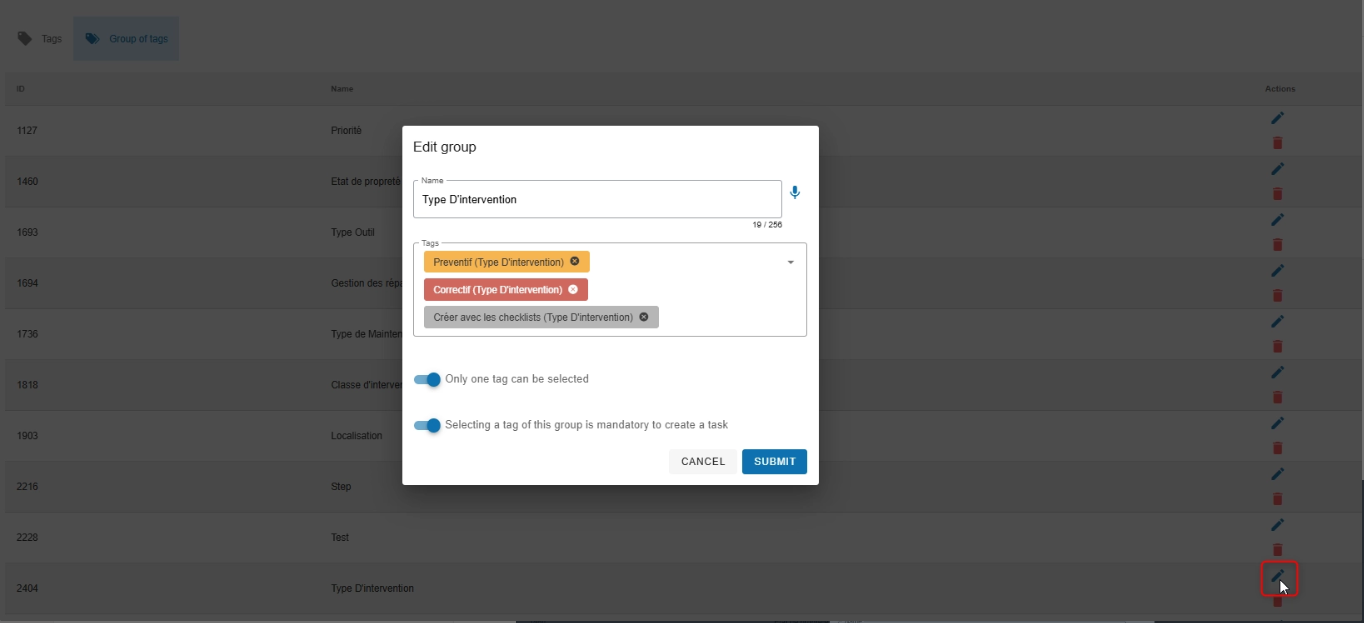This screenshot has width=1364, height=623.
Task: Remove the Preventif tag chip
Action: (x=574, y=261)
